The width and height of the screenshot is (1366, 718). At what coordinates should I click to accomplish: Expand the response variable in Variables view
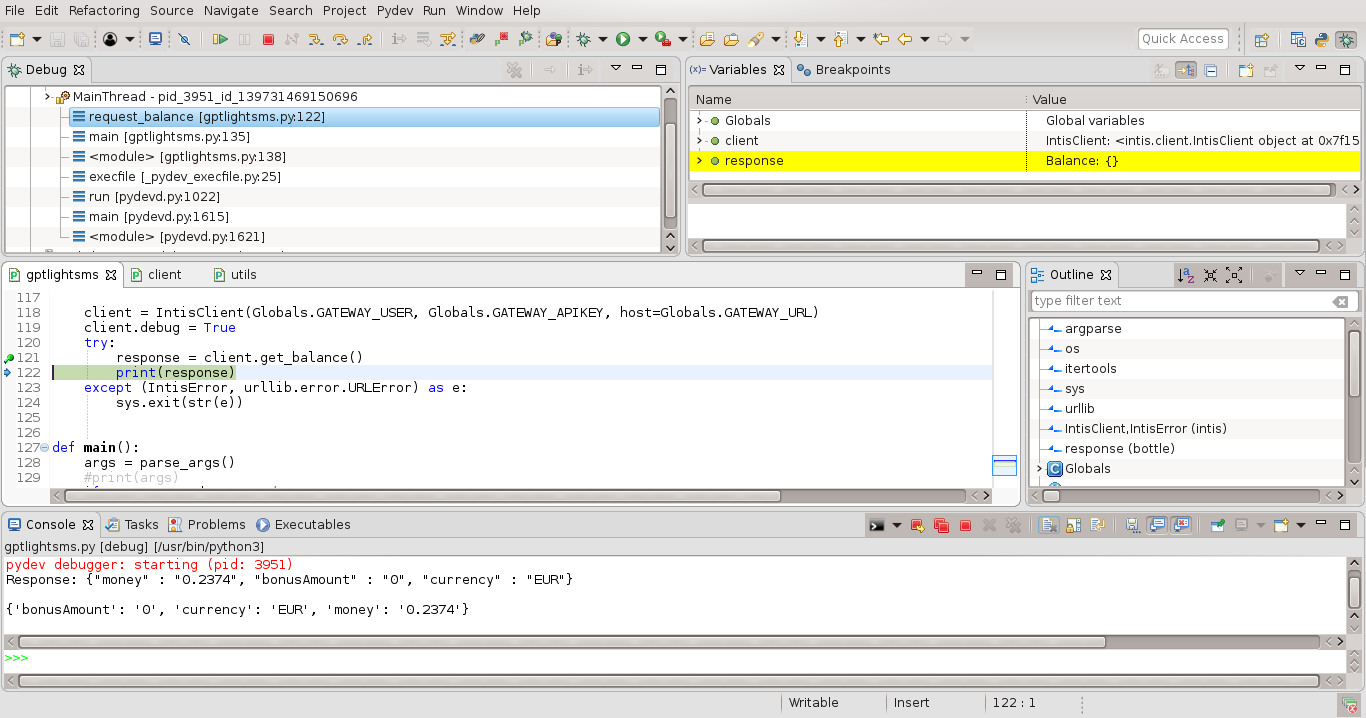click(700, 160)
